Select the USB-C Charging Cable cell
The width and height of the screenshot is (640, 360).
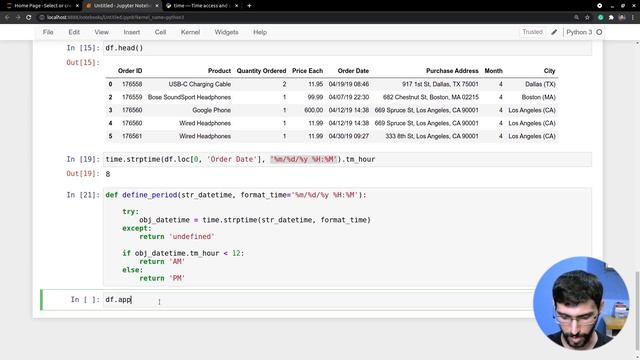(200, 84)
